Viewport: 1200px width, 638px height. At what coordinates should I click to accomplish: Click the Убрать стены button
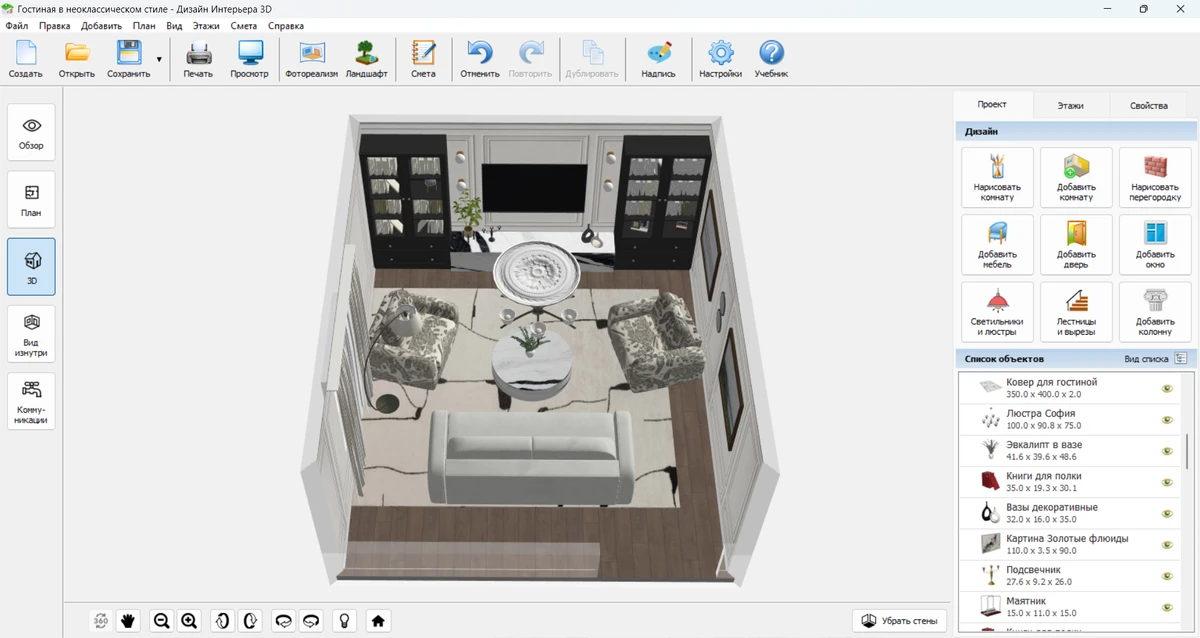pyautogui.click(x=899, y=621)
